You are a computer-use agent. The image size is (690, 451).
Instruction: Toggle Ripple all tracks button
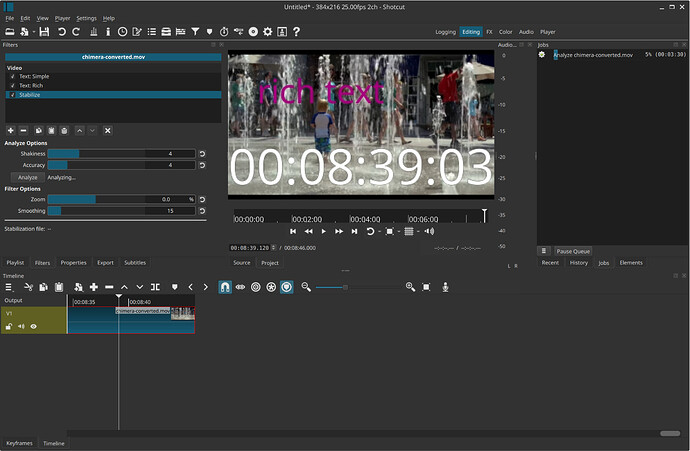[271, 287]
